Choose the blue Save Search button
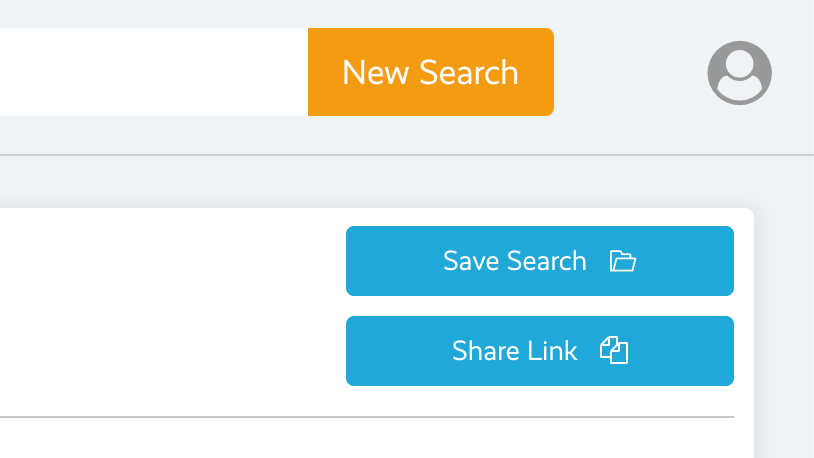814x458 pixels. coord(540,261)
